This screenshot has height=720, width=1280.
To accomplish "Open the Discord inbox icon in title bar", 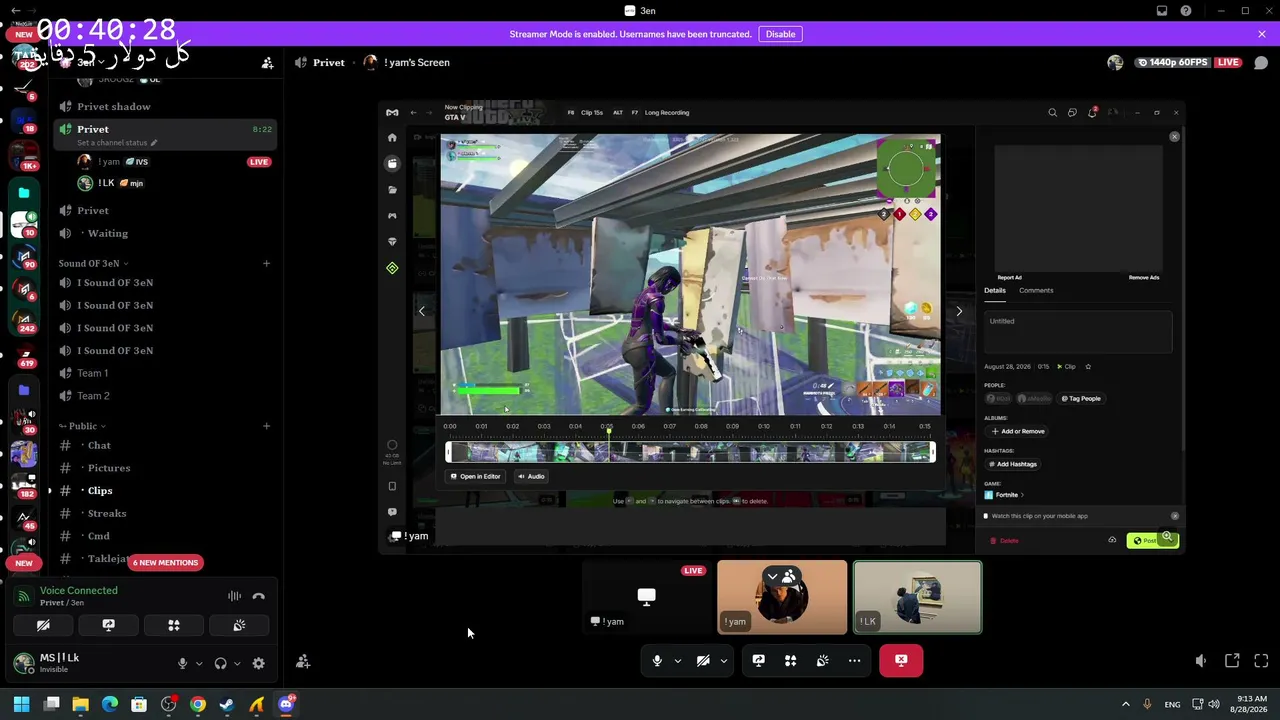I will tap(1162, 11).
